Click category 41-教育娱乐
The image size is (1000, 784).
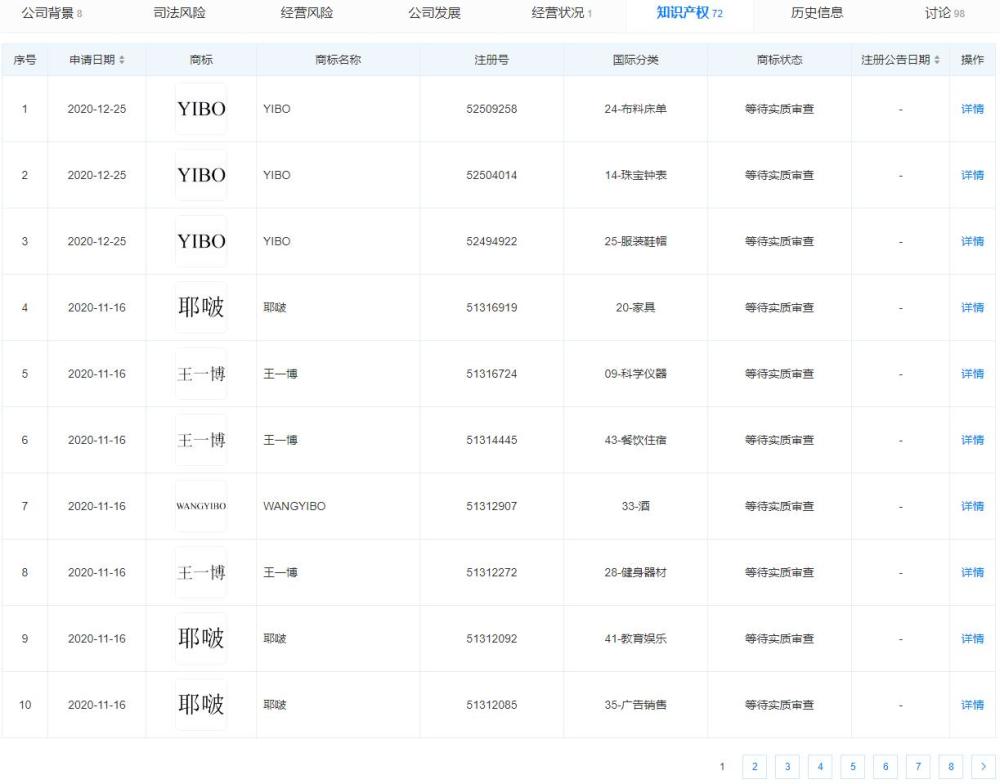[635, 639]
